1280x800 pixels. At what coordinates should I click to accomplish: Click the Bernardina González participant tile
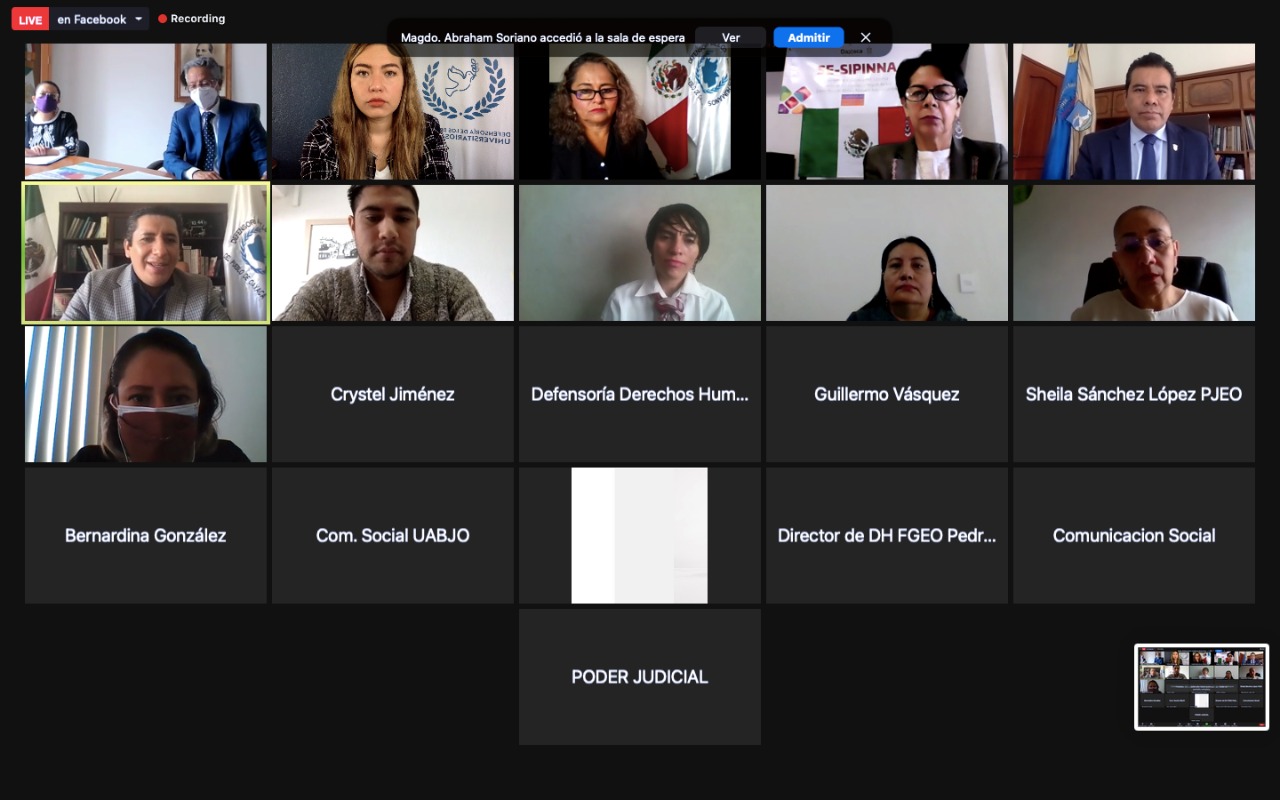pos(146,535)
